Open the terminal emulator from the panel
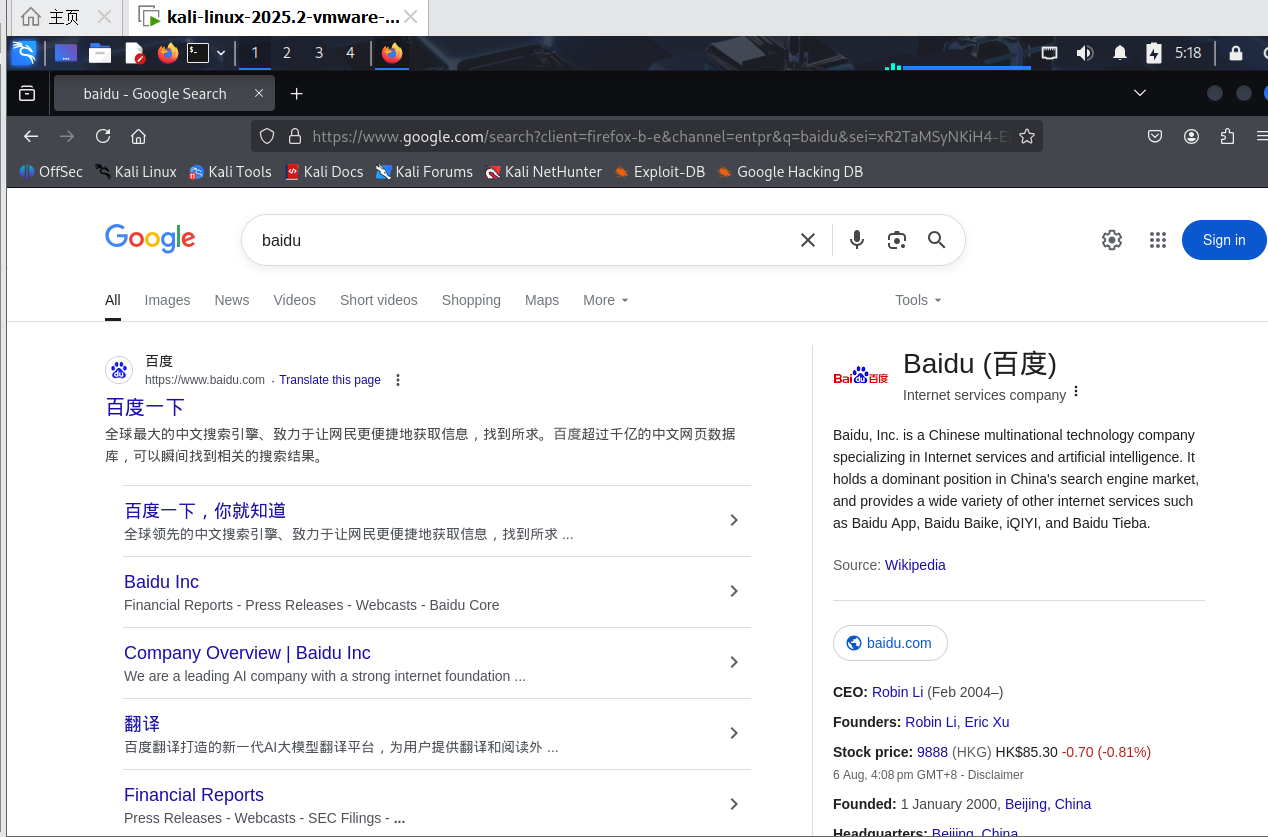Screen dimensions: 1268x837 [199, 53]
